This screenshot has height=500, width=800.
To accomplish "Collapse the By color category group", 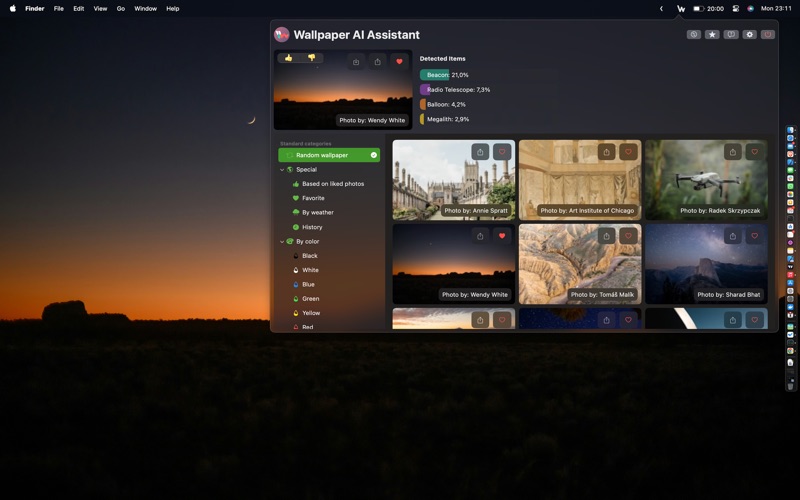I will pyautogui.click(x=282, y=242).
